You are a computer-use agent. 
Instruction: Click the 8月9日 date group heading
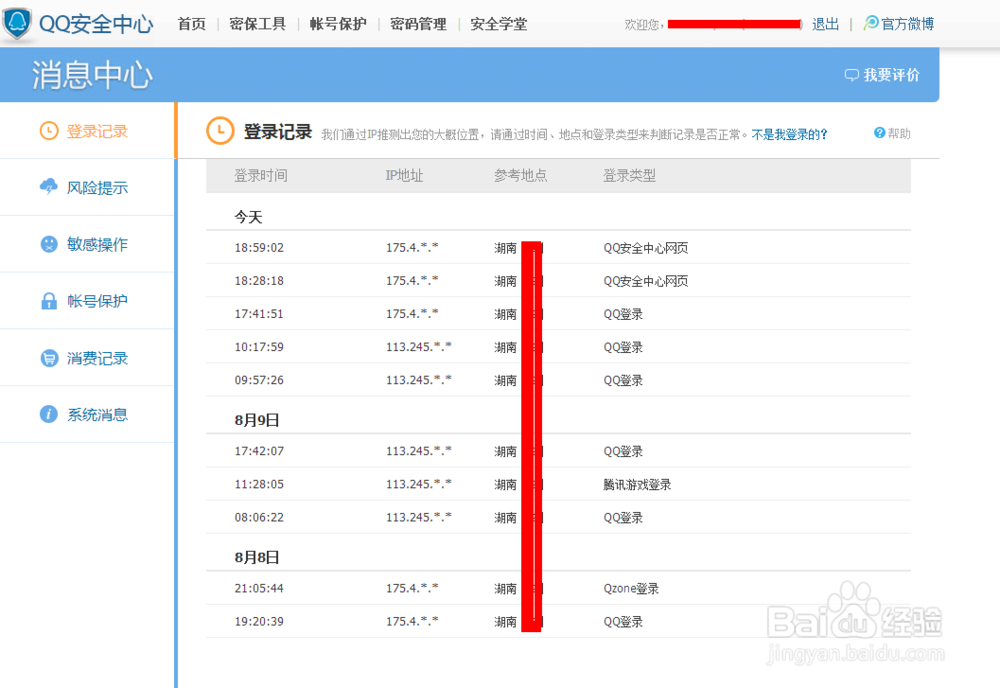click(x=257, y=420)
